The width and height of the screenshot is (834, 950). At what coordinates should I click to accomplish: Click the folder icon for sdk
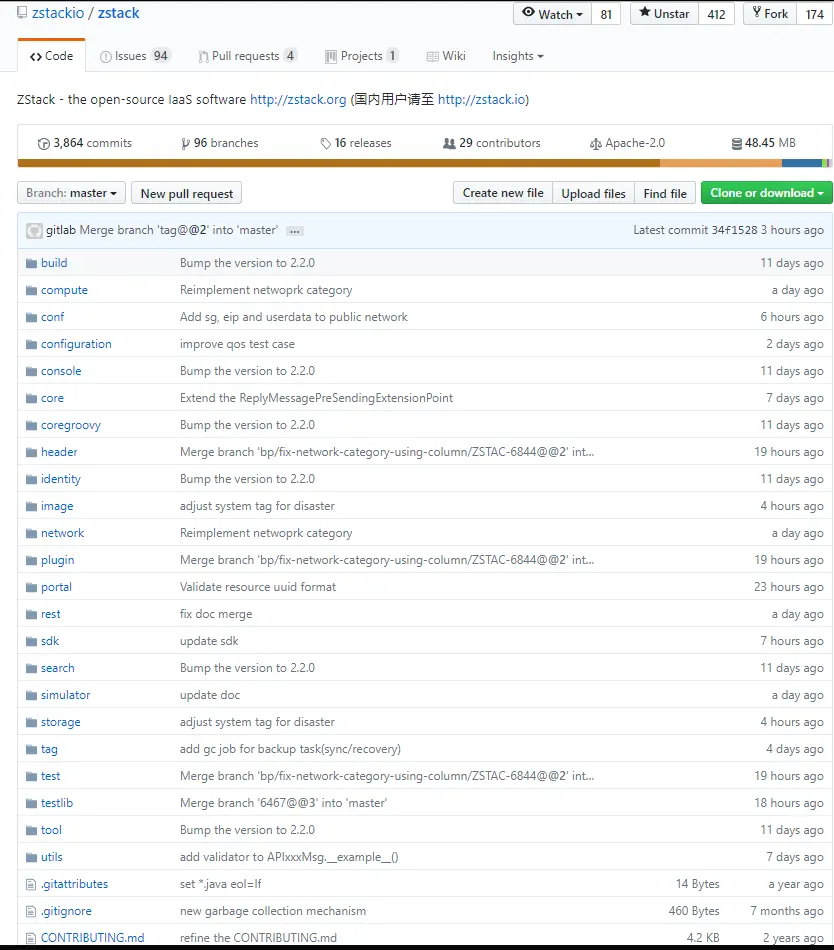(31, 641)
